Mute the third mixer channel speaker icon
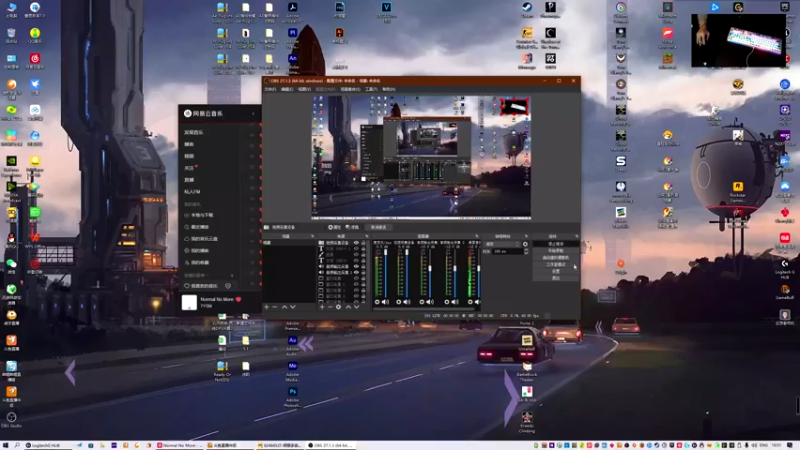 pos(430,302)
